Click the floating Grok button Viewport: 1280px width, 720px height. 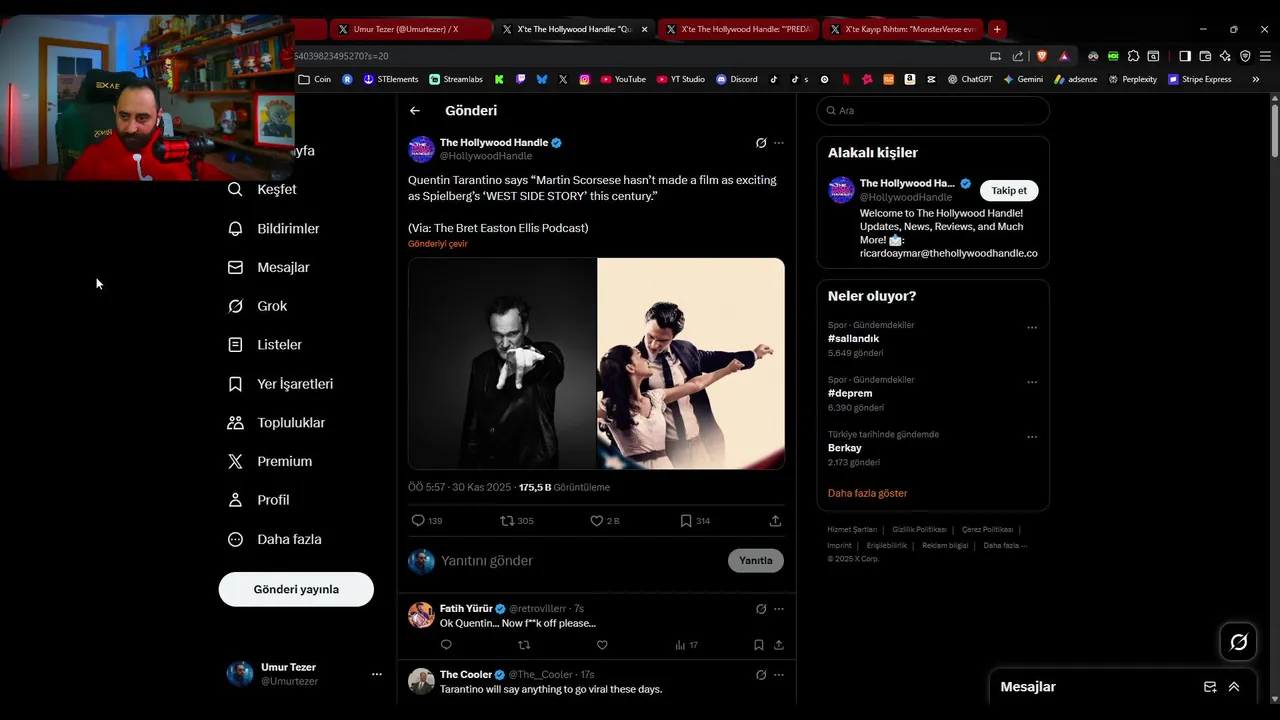coord(1238,642)
